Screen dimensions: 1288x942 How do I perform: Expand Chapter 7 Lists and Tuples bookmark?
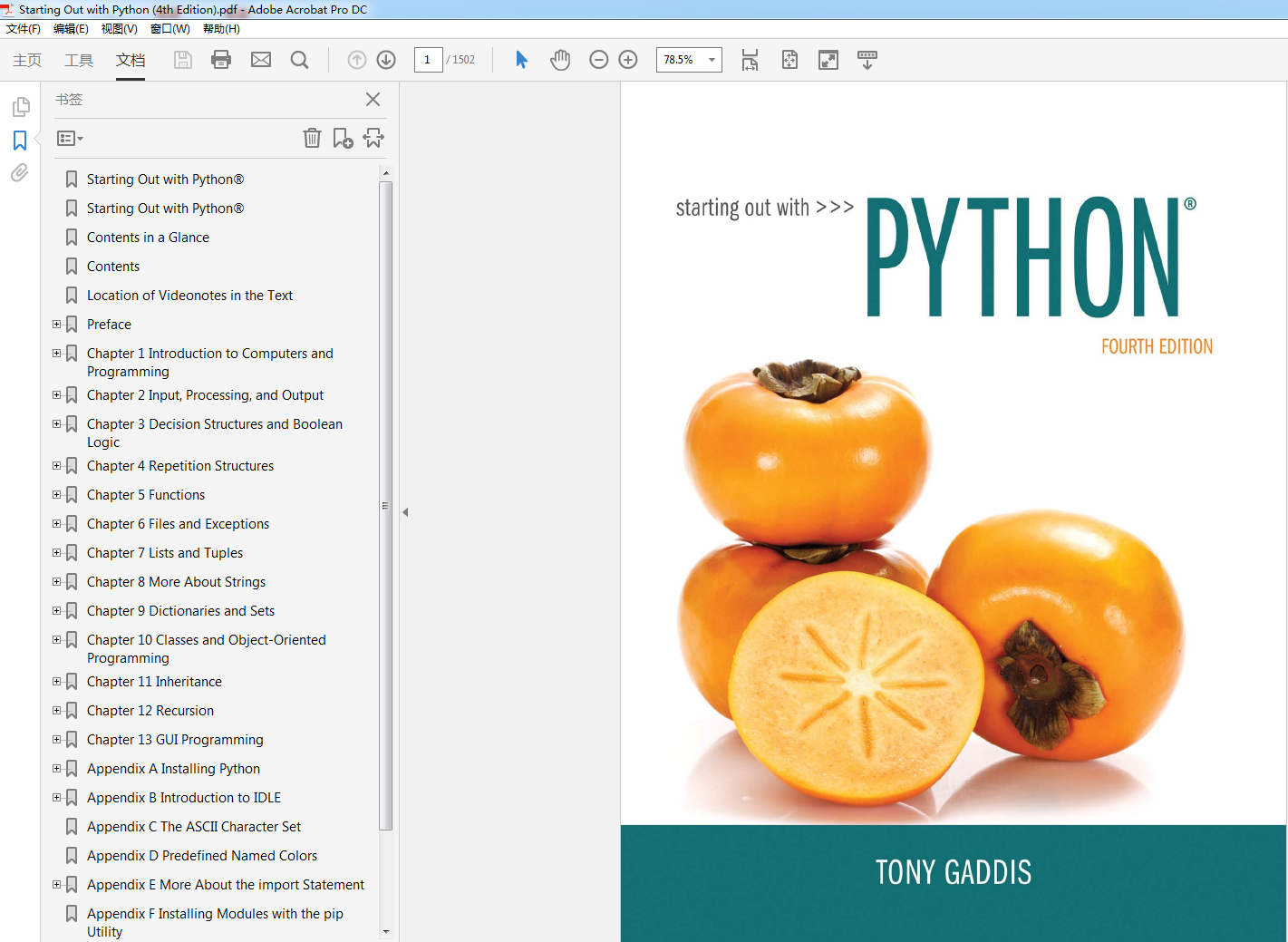[56, 552]
